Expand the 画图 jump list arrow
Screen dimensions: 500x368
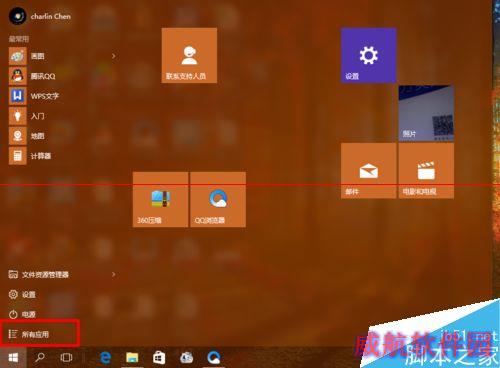(114, 56)
